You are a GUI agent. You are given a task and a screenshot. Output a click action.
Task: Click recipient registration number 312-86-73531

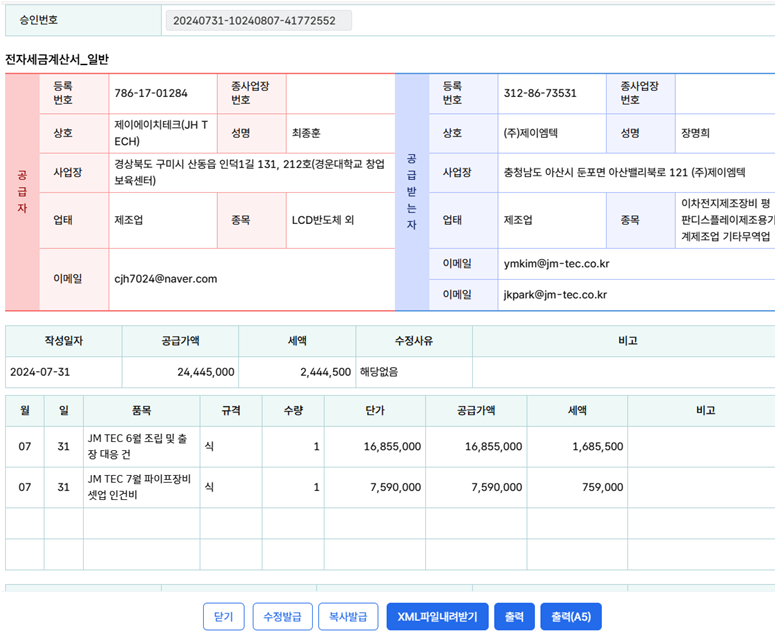540,93
